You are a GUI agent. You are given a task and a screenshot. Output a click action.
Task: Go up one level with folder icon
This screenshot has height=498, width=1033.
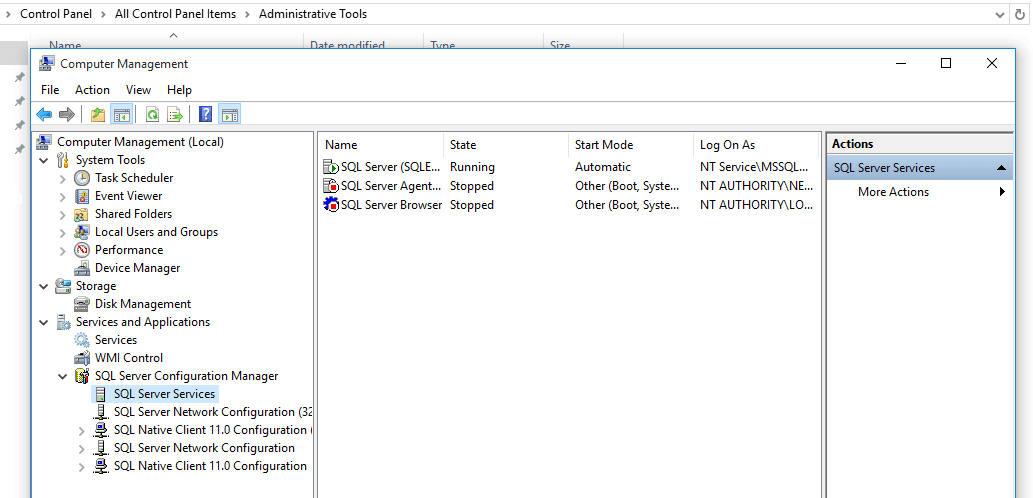coord(98,115)
